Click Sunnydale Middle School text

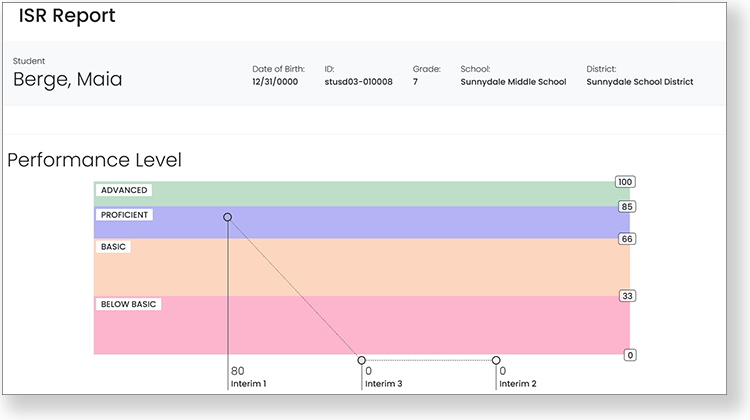(x=513, y=82)
